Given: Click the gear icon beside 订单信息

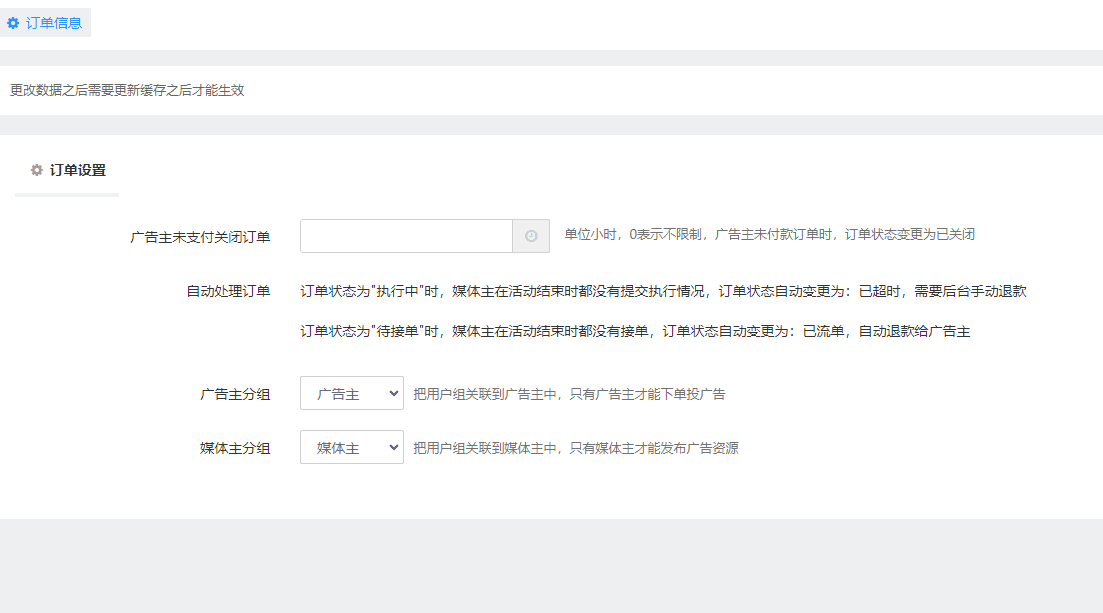Looking at the screenshot, I should pos(13,23).
